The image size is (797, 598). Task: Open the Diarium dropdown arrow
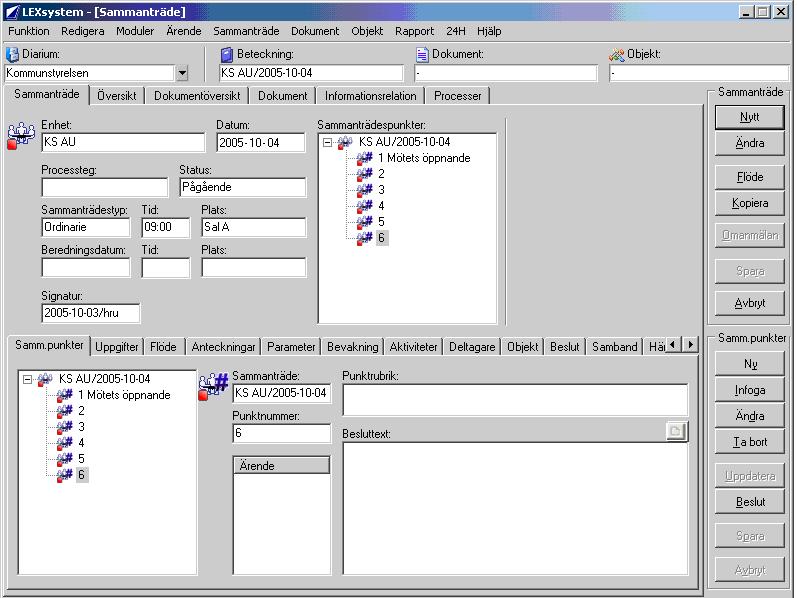(x=182, y=73)
